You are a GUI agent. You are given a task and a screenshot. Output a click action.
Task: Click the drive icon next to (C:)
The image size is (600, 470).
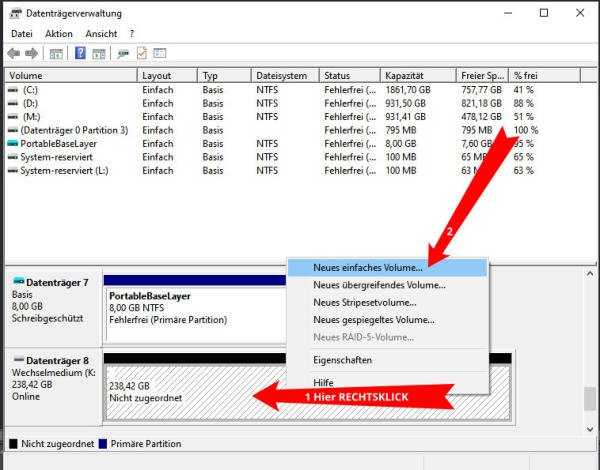[x=13, y=90]
